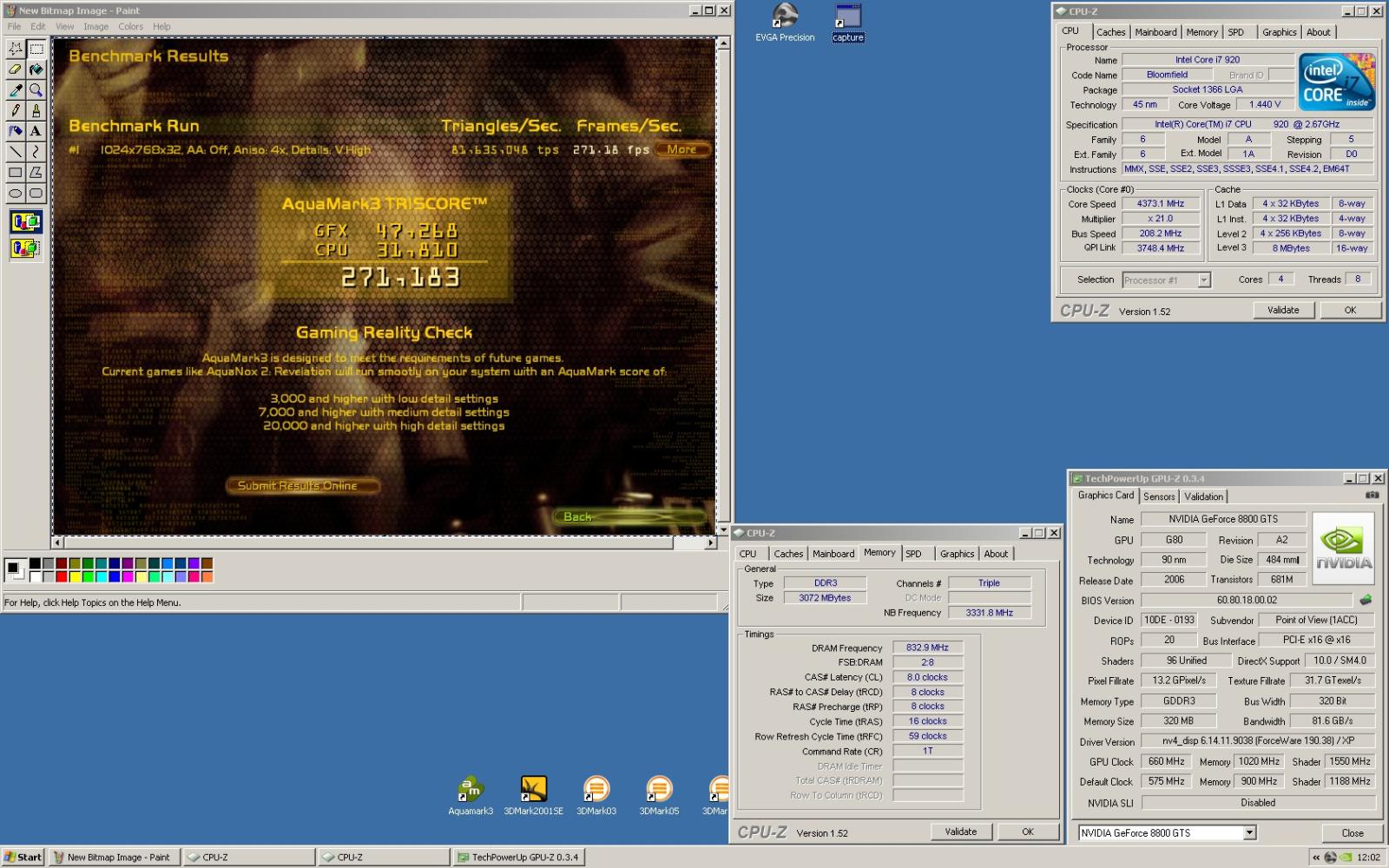1389x868 pixels.
Task: Select the Magnifier tool in Paint
Action: [36, 90]
